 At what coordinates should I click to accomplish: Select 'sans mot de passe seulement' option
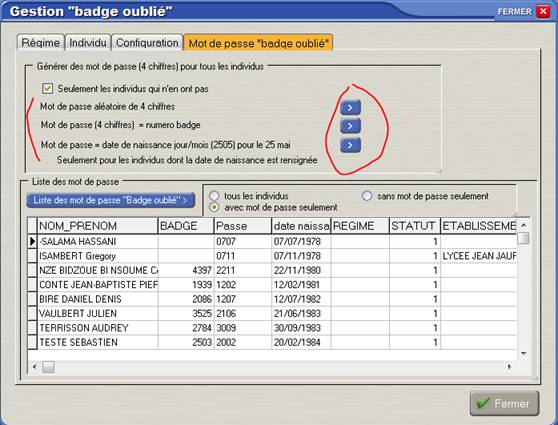click(367, 195)
